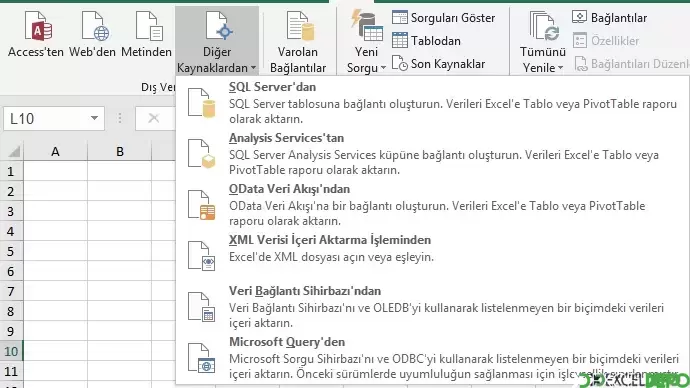Click the Analysis Services cube icon
The width and height of the screenshot is (690, 388).
click(202, 154)
